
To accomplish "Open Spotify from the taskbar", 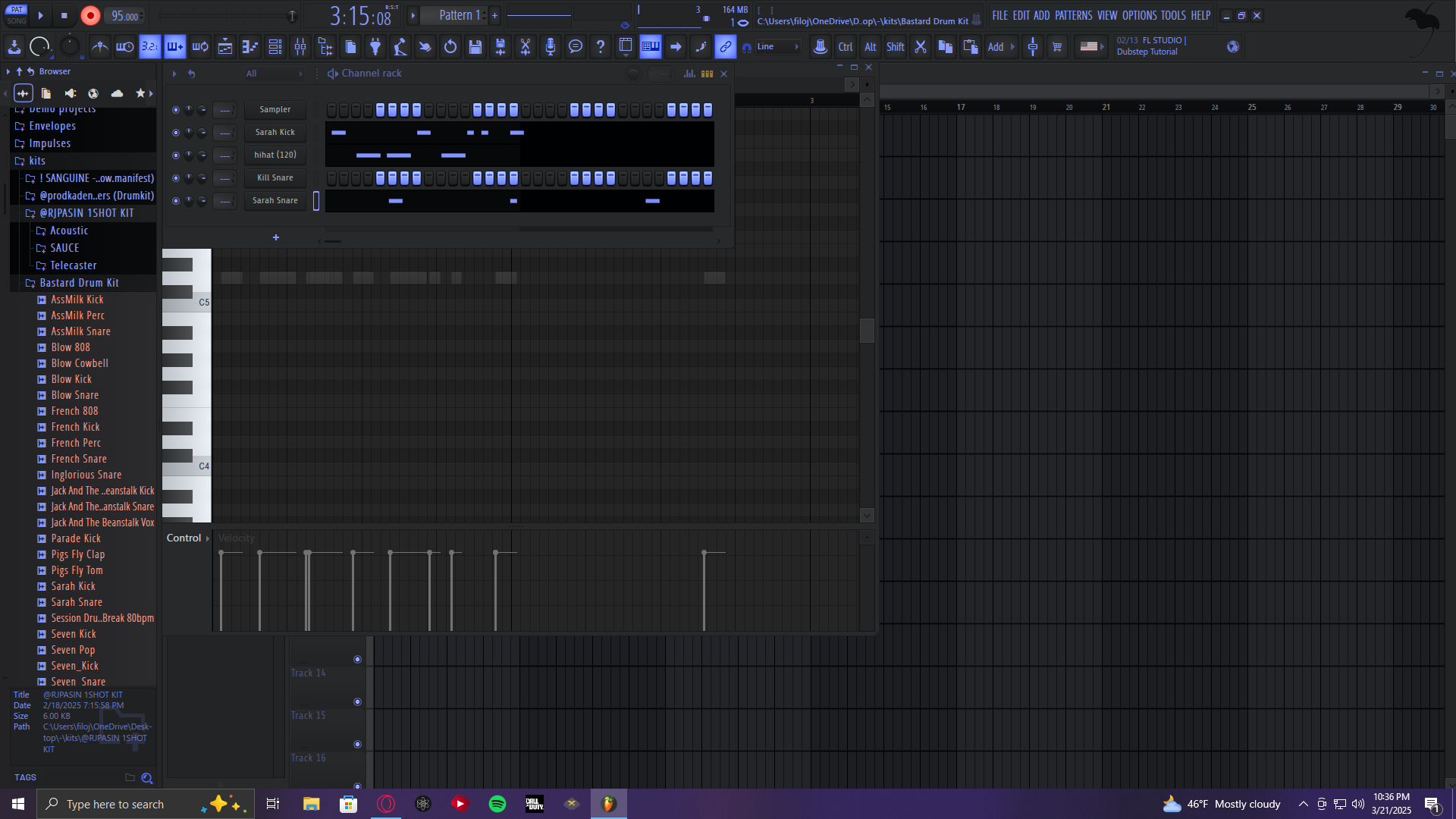I will (497, 804).
